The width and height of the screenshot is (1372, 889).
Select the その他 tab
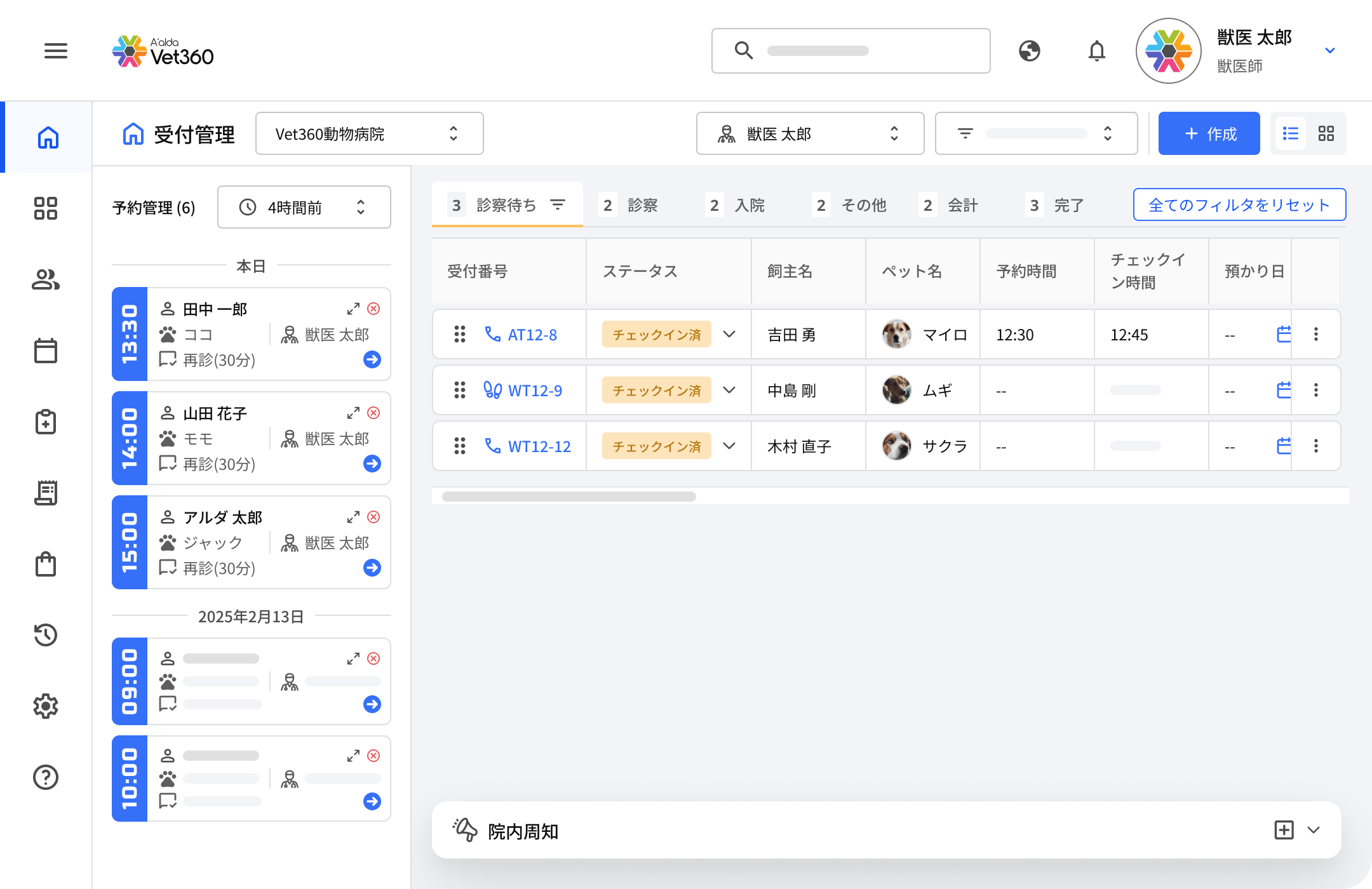pyautogui.click(x=850, y=205)
